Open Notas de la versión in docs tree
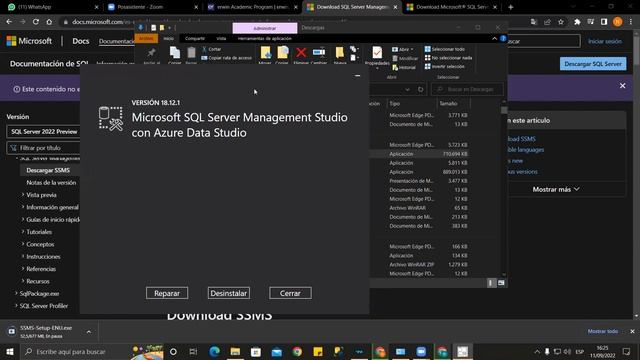This screenshot has width=640, height=360. click(x=51, y=182)
